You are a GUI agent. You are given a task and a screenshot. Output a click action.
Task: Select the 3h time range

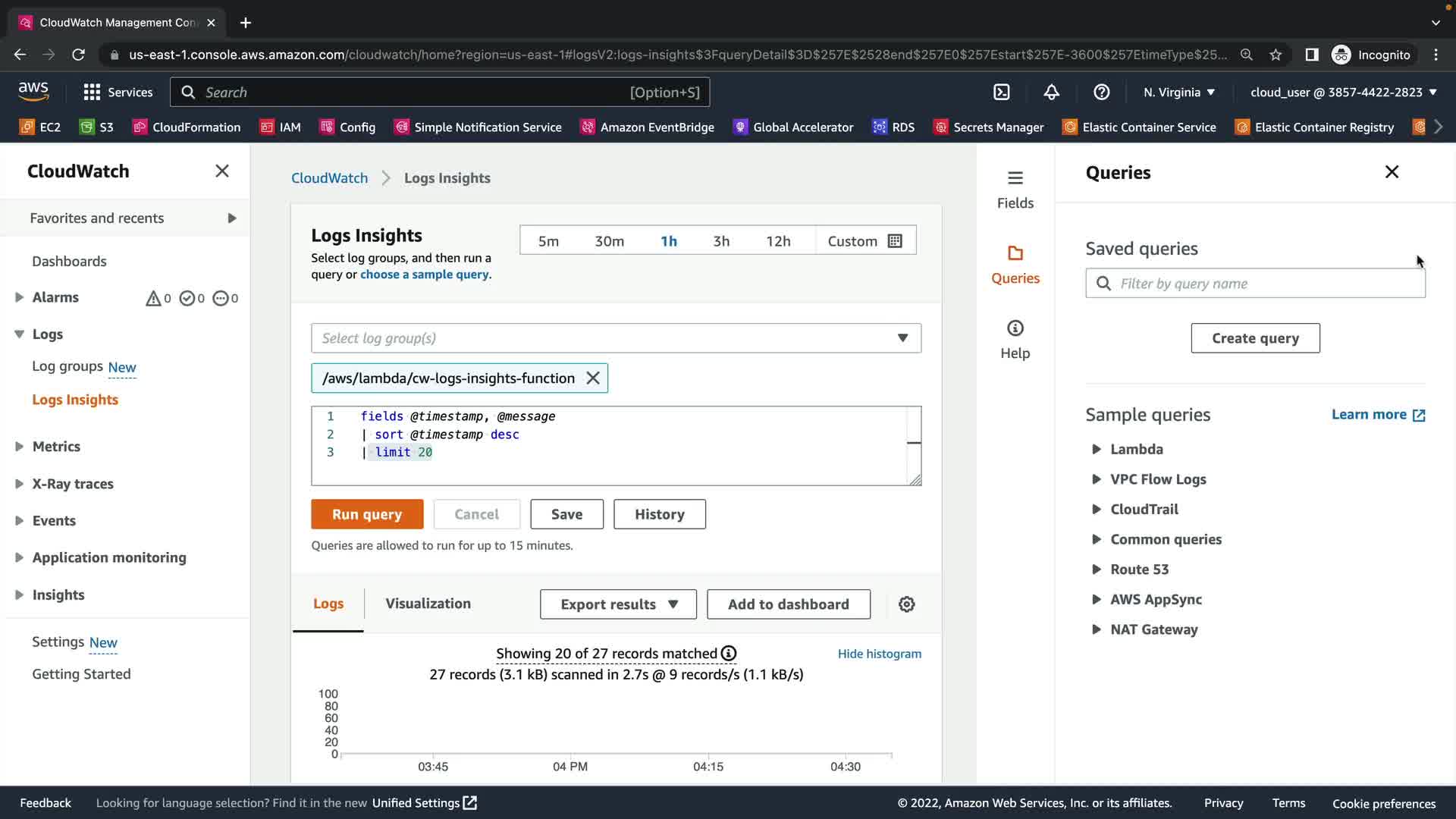(x=720, y=241)
